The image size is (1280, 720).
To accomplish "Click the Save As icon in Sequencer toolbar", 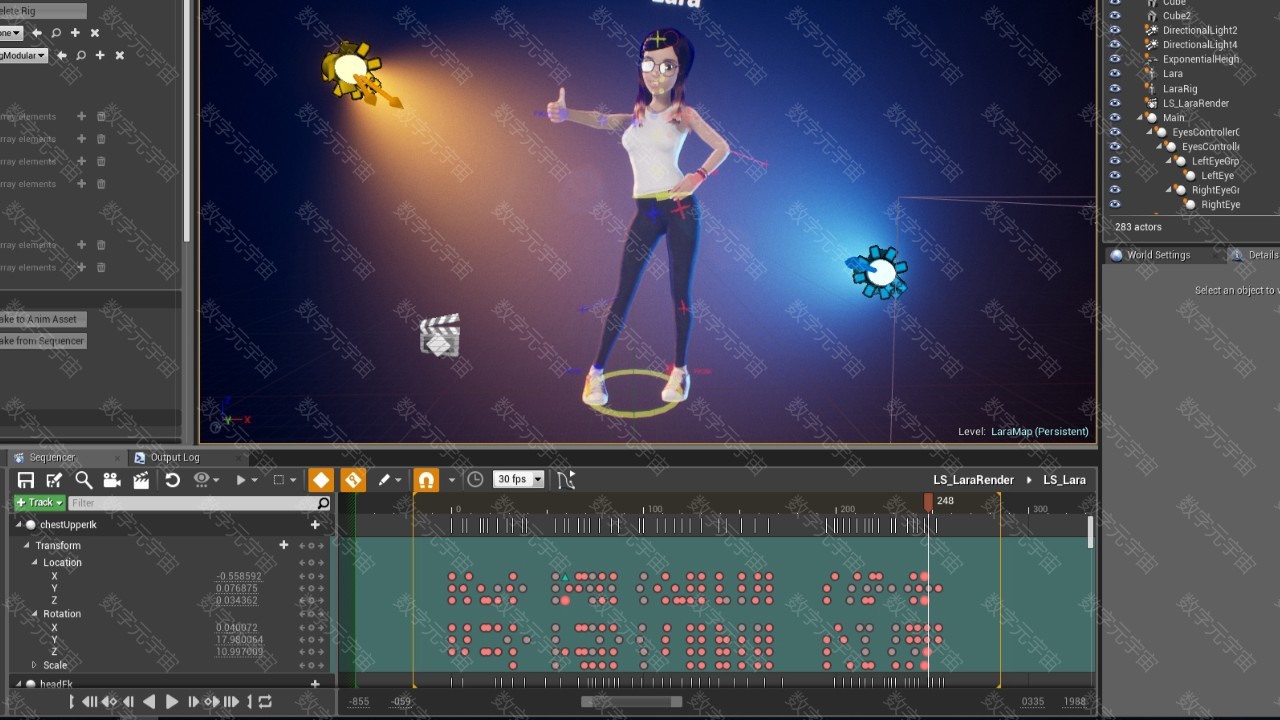I will (54, 480).
